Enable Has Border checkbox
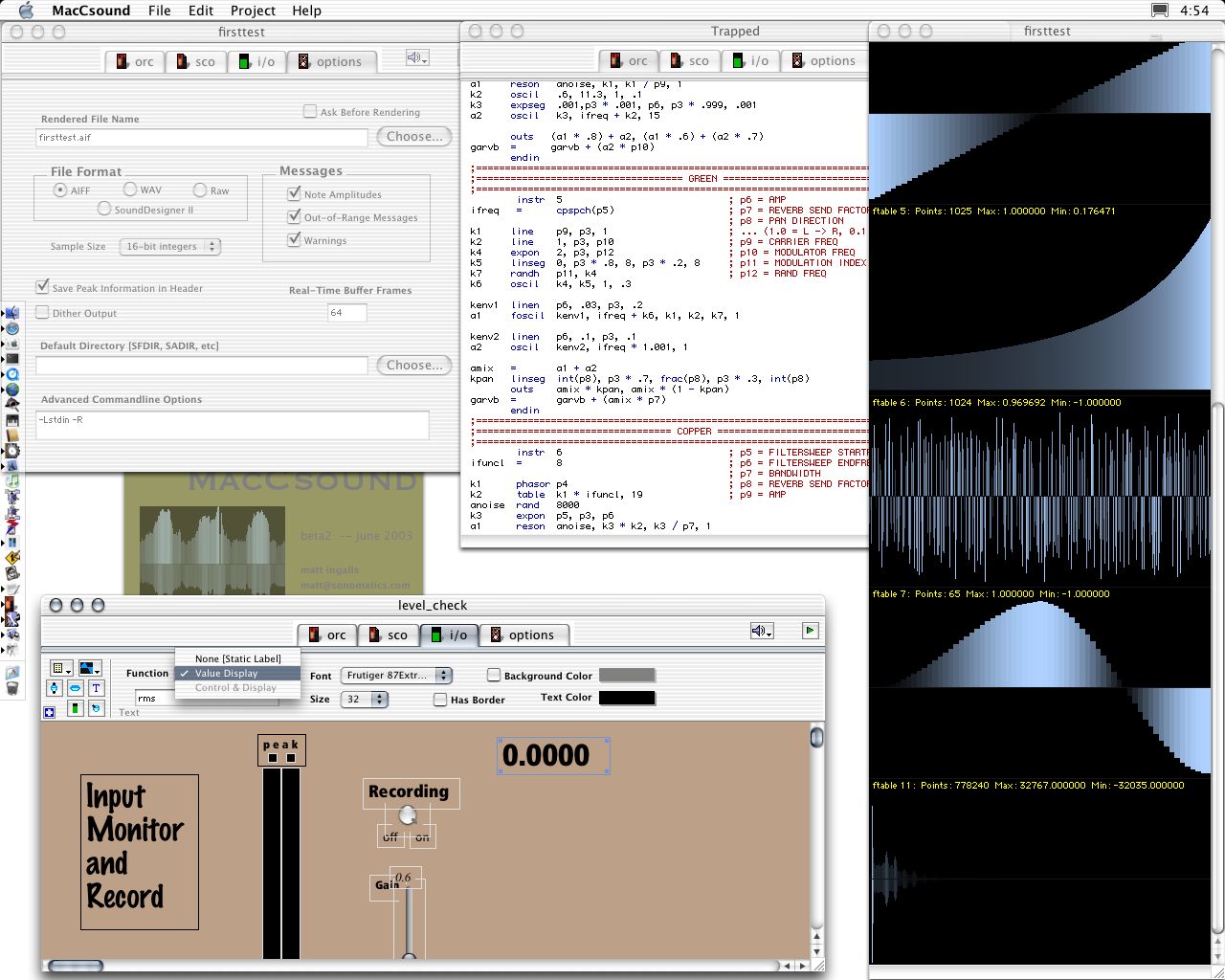This screenshot has width=1225, height=980. coord(440,700)
